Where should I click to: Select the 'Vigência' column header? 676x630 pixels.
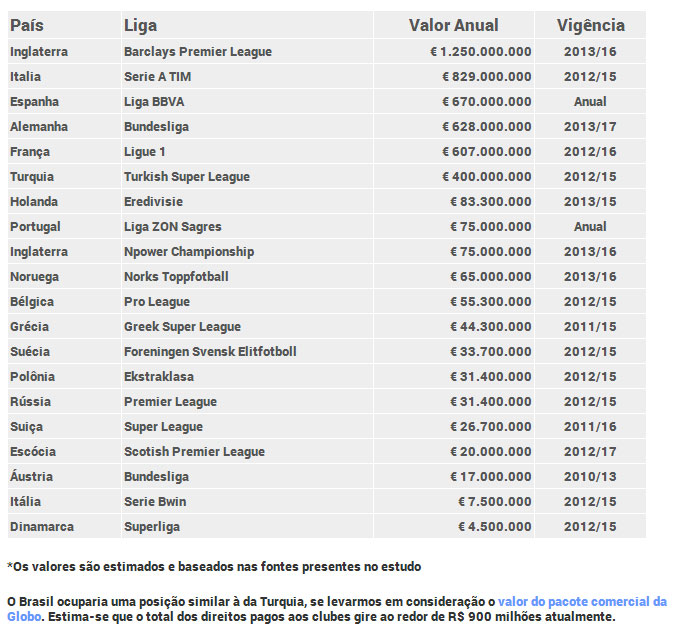click(589, 25)
